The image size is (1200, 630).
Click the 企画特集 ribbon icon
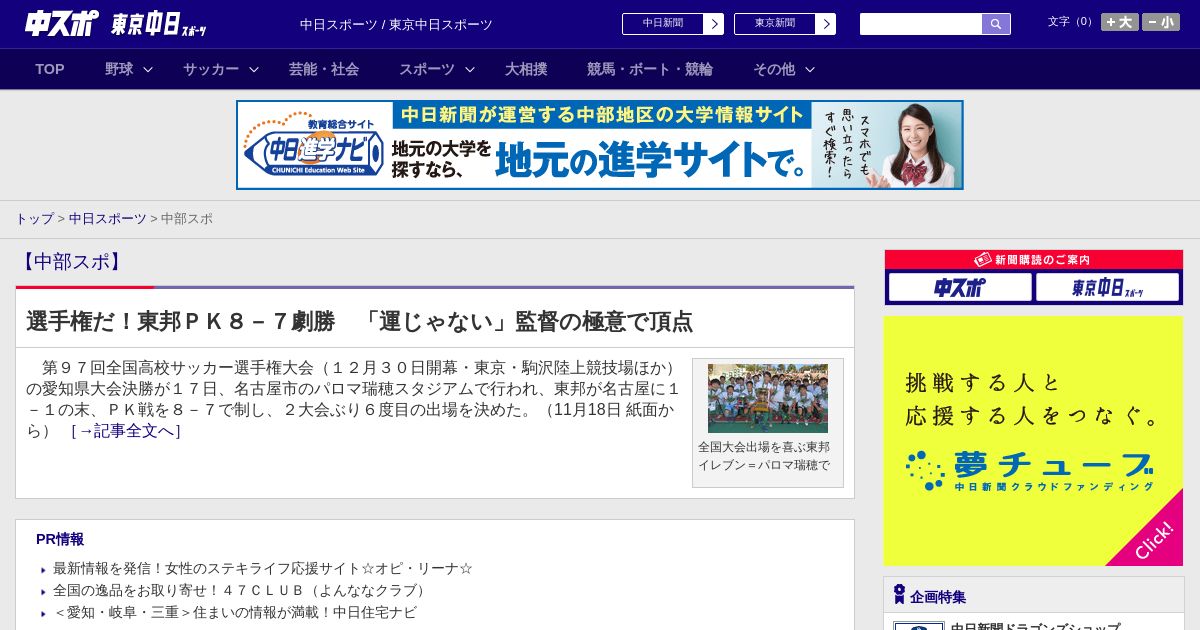coord(899,594)
